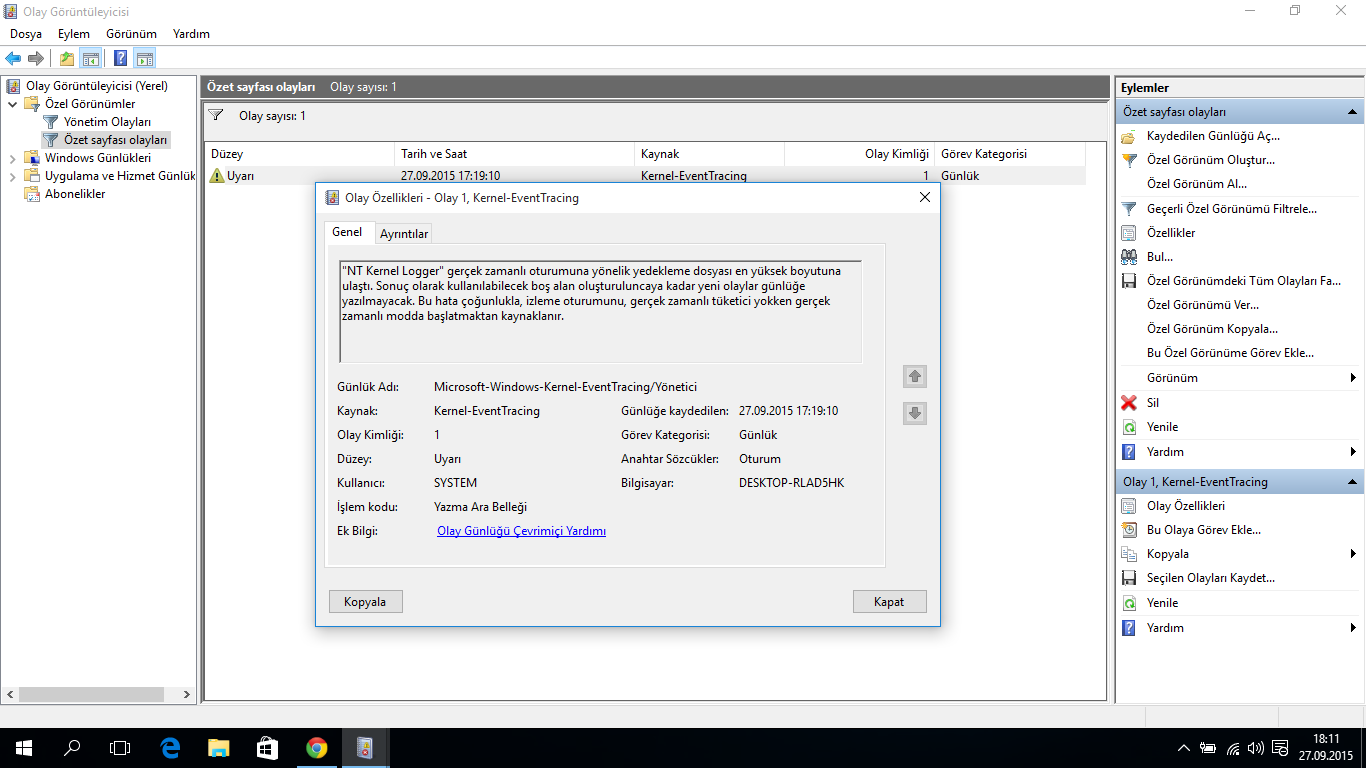The image size is (1366, 768).
Task: Open Olay Günlüğü Çevrimiçi Yardımı link
Action: (x=521, y=531)
